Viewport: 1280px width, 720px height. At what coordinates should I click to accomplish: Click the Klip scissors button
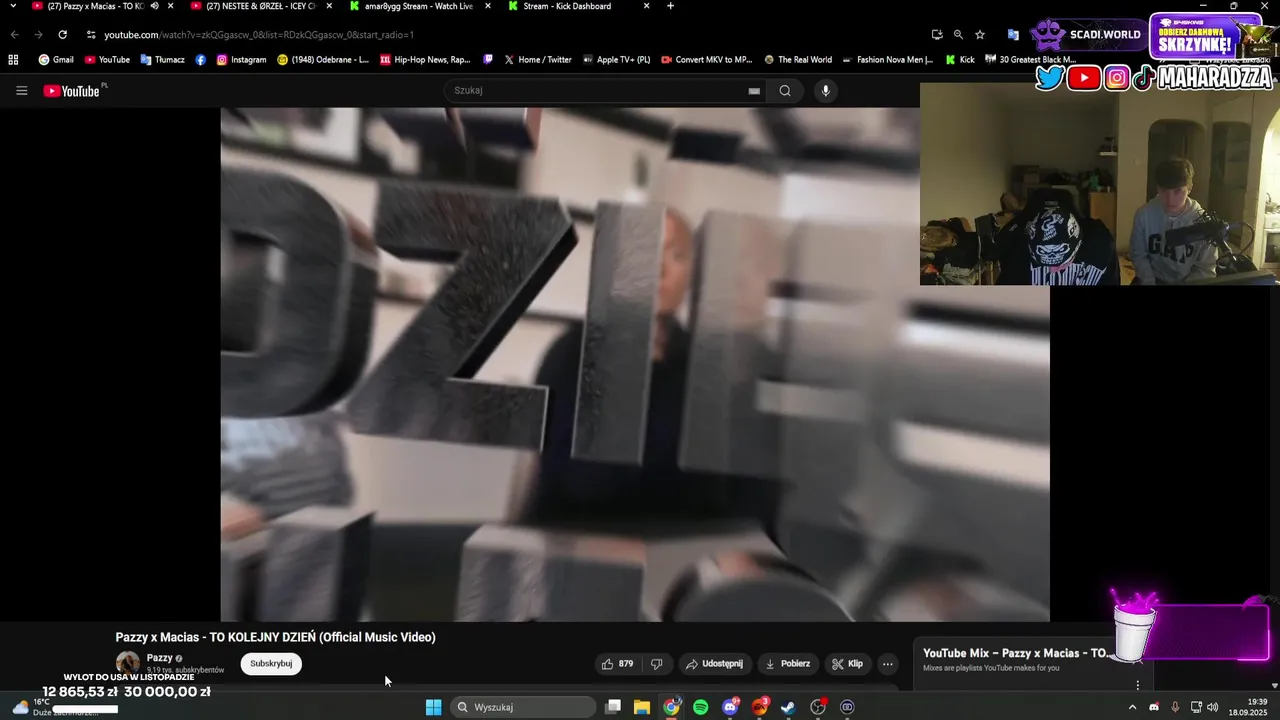847,664
